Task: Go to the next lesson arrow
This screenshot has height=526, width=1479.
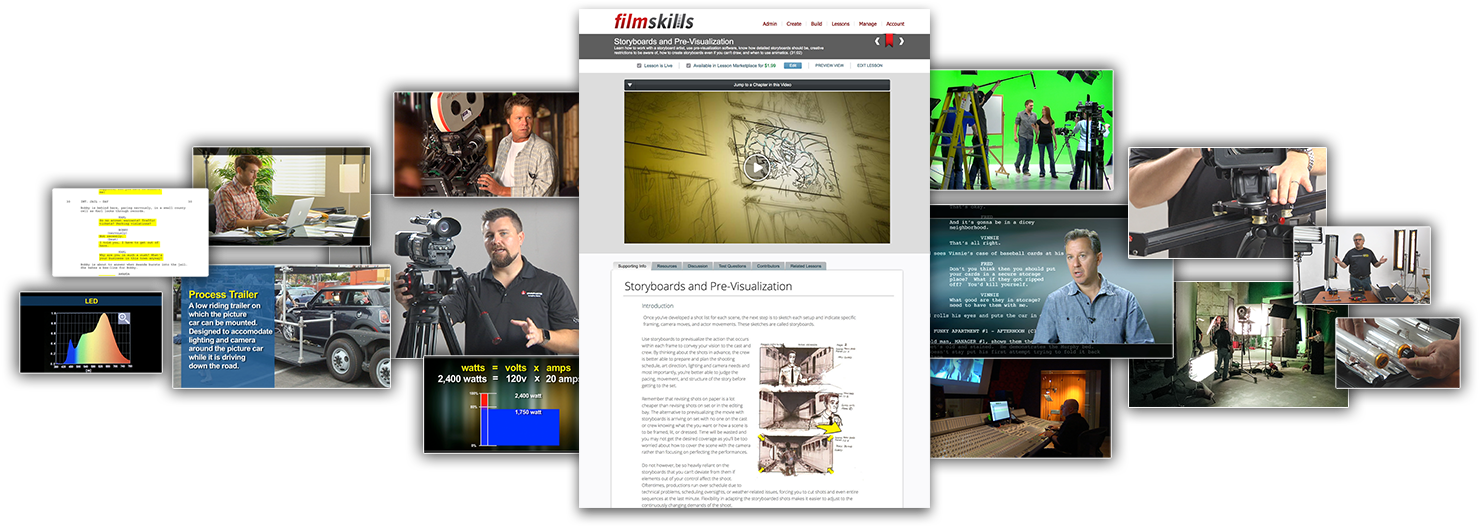Action: (901, 42)
